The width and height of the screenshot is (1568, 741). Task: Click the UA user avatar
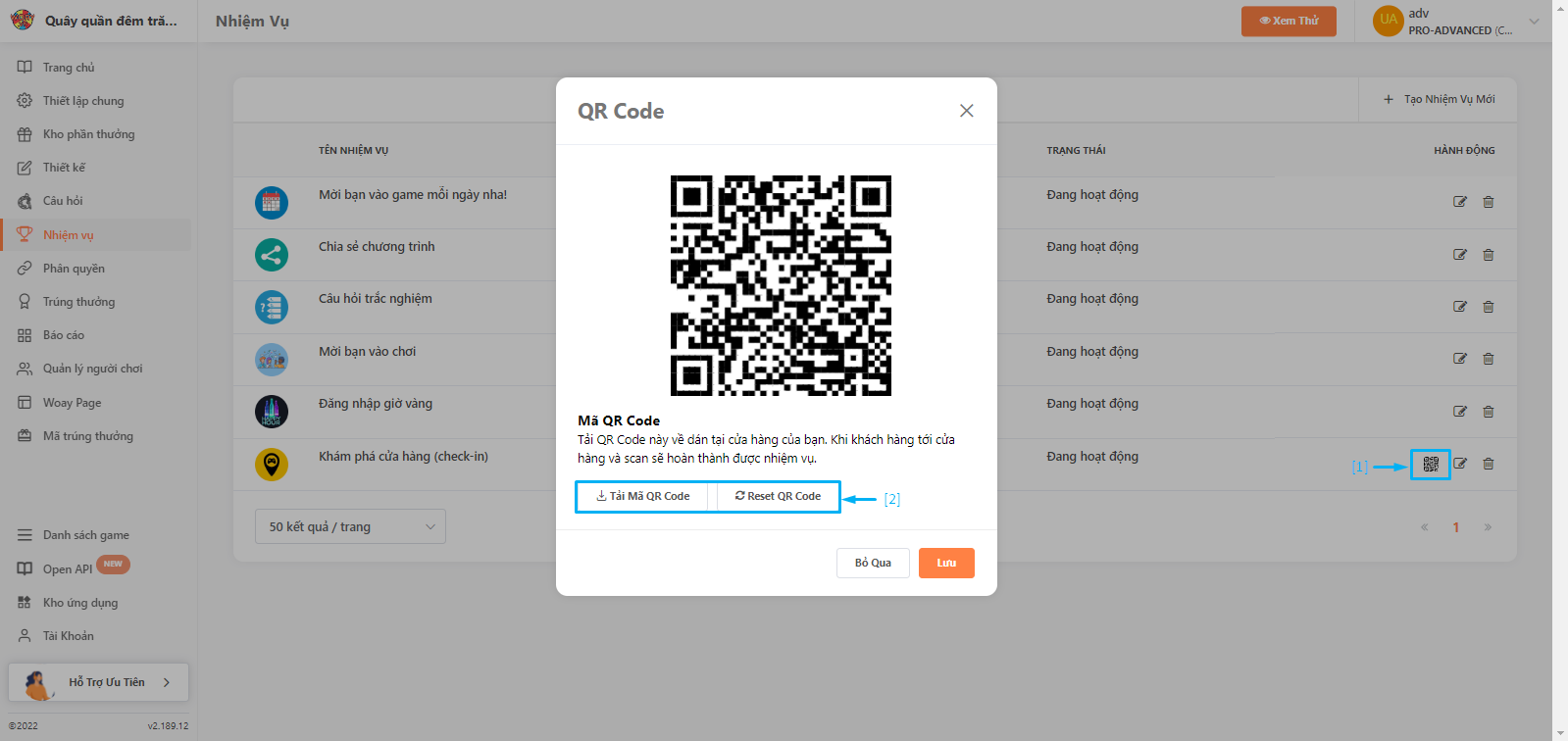1388,20
